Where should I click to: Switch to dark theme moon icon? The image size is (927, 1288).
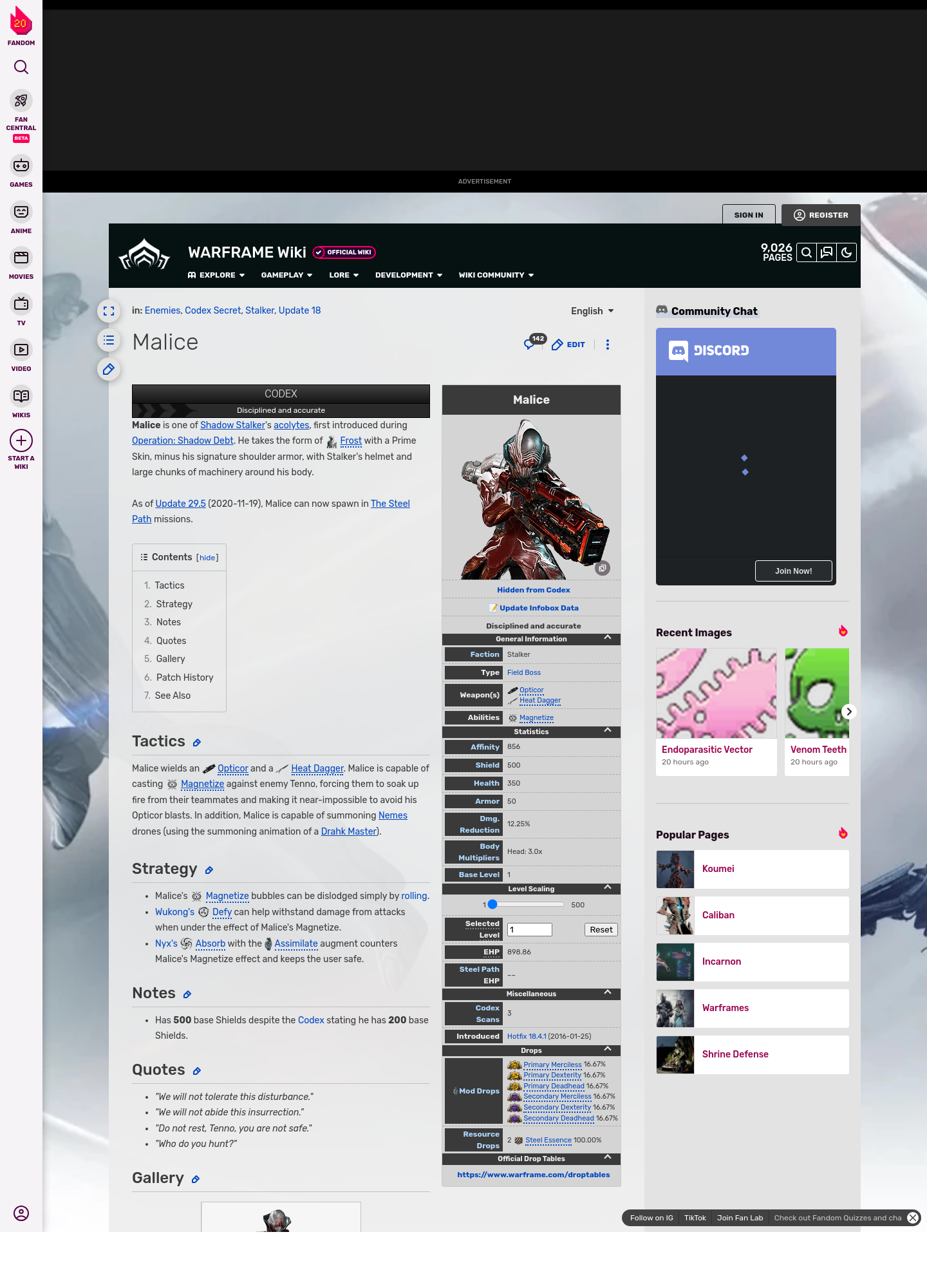(x=847, y=252)
